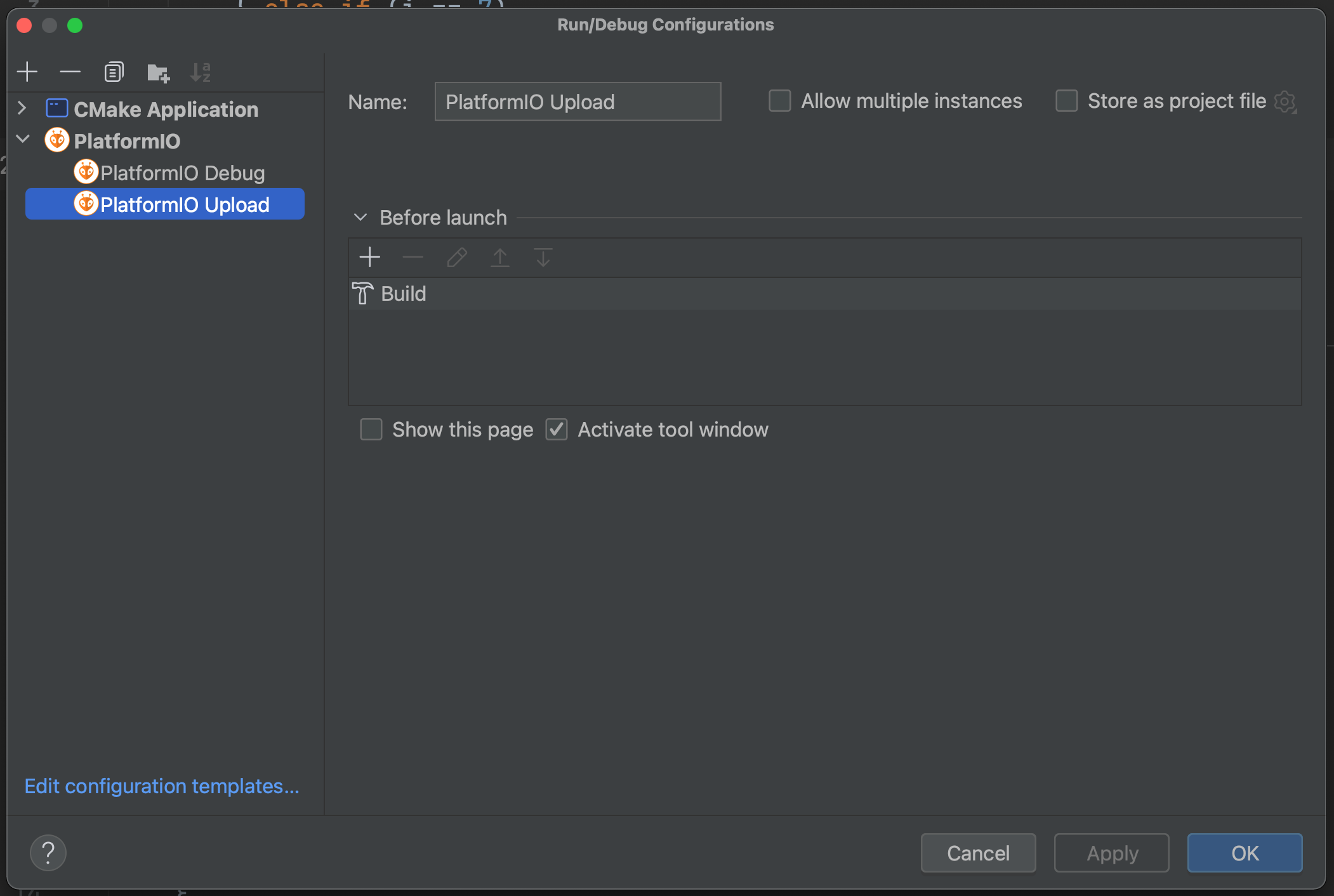This screenshot has height=896, width=1334.
Task: Click gear icon beside Store as project file
Action: (x=1286, y=102)
